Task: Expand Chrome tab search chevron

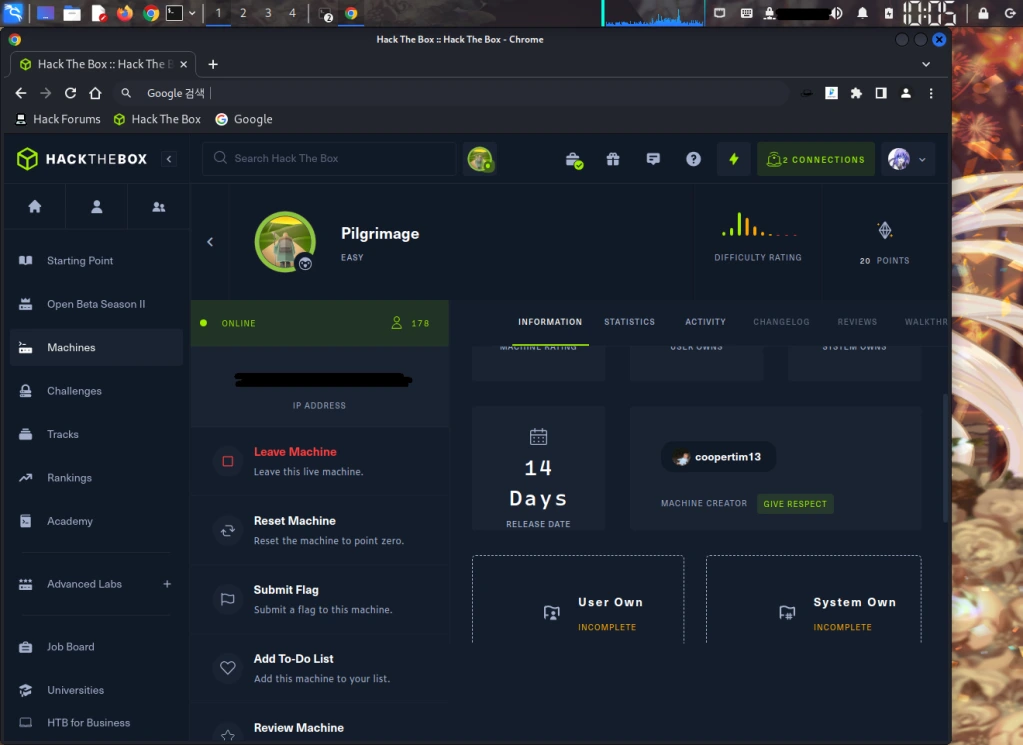Action: point(926,64)
